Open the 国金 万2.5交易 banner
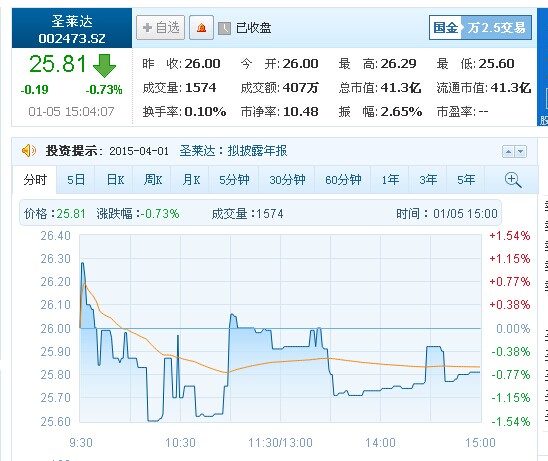 (480, 27)
